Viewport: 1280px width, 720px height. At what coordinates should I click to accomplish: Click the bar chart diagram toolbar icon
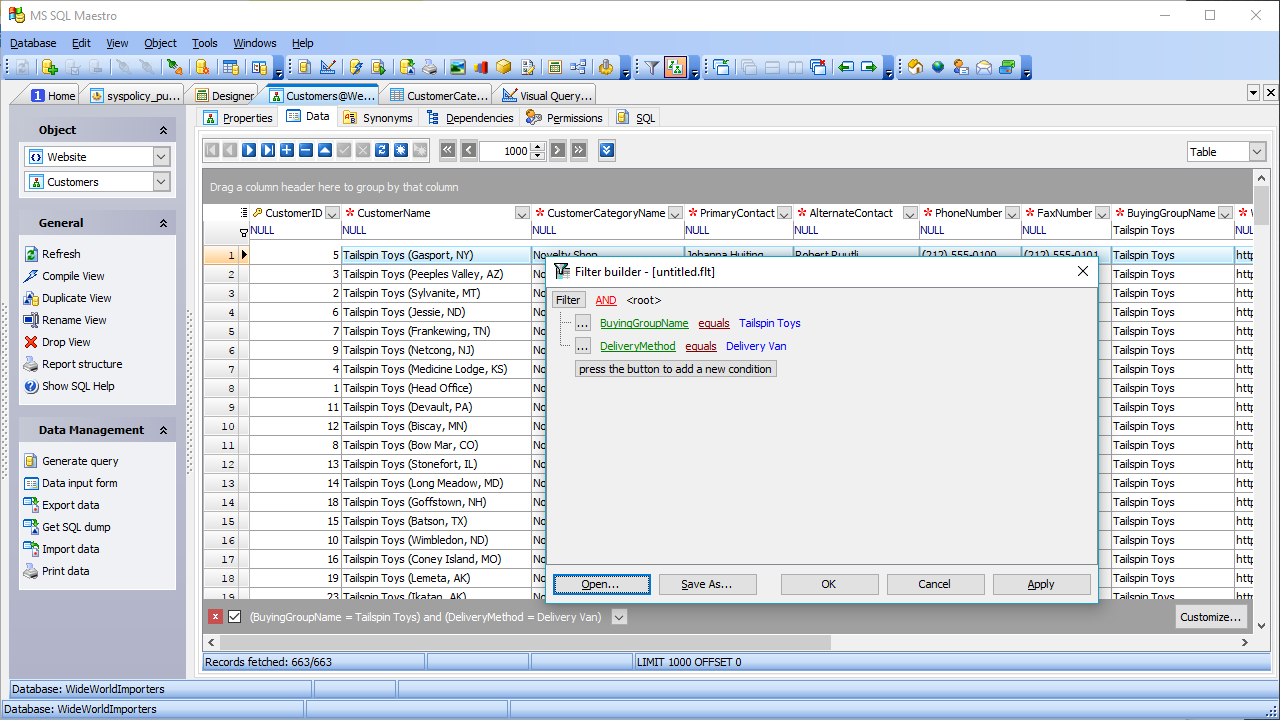(481, 67)
